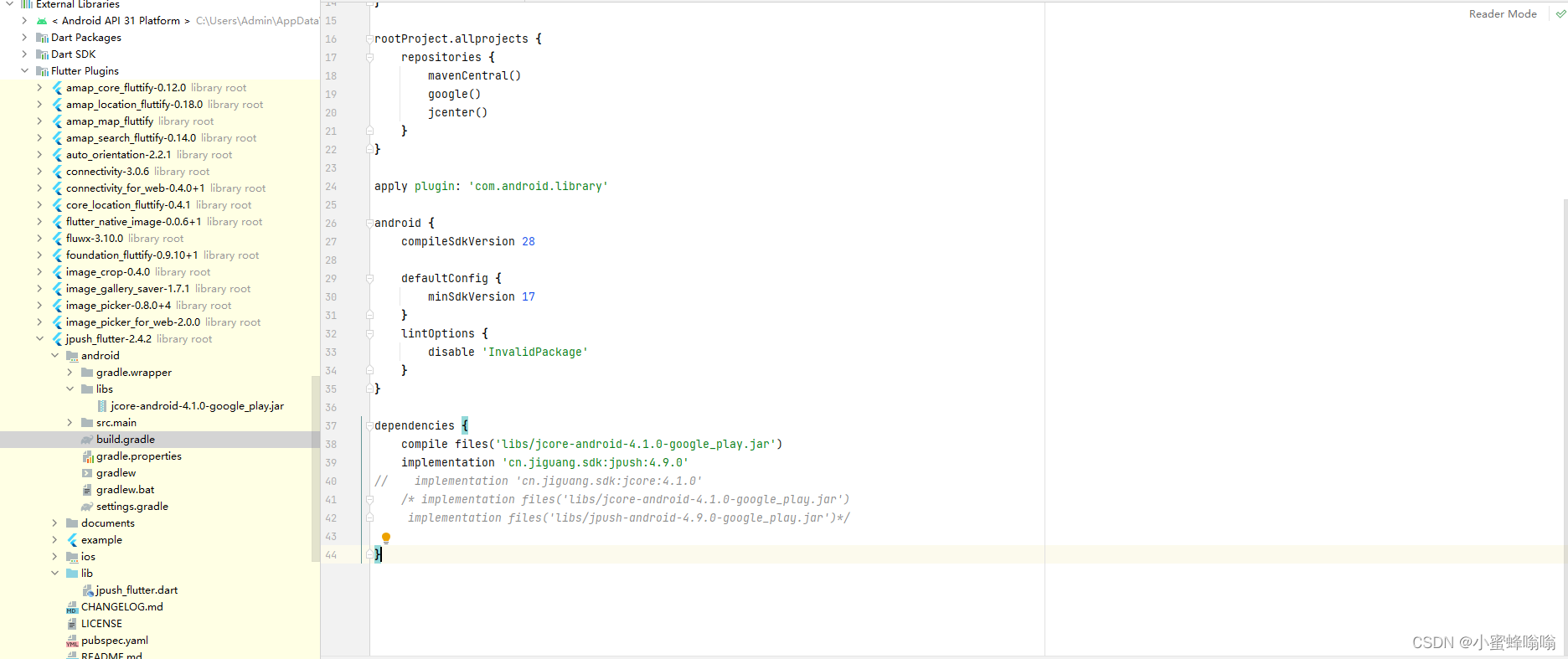Click the ios folder icon
The image size is (1568, 659).
pyautogui.click(x=72, y=557)
